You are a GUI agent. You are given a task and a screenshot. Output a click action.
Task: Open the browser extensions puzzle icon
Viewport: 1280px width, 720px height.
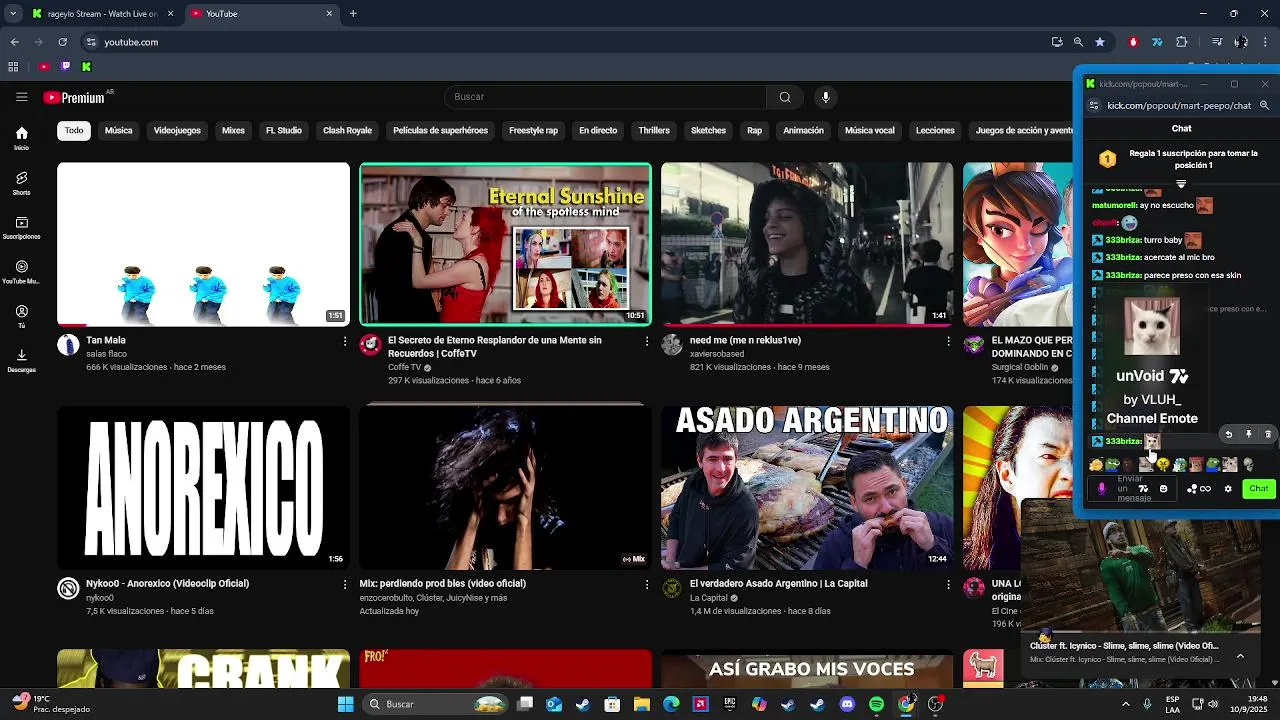tap(1182, 42)
